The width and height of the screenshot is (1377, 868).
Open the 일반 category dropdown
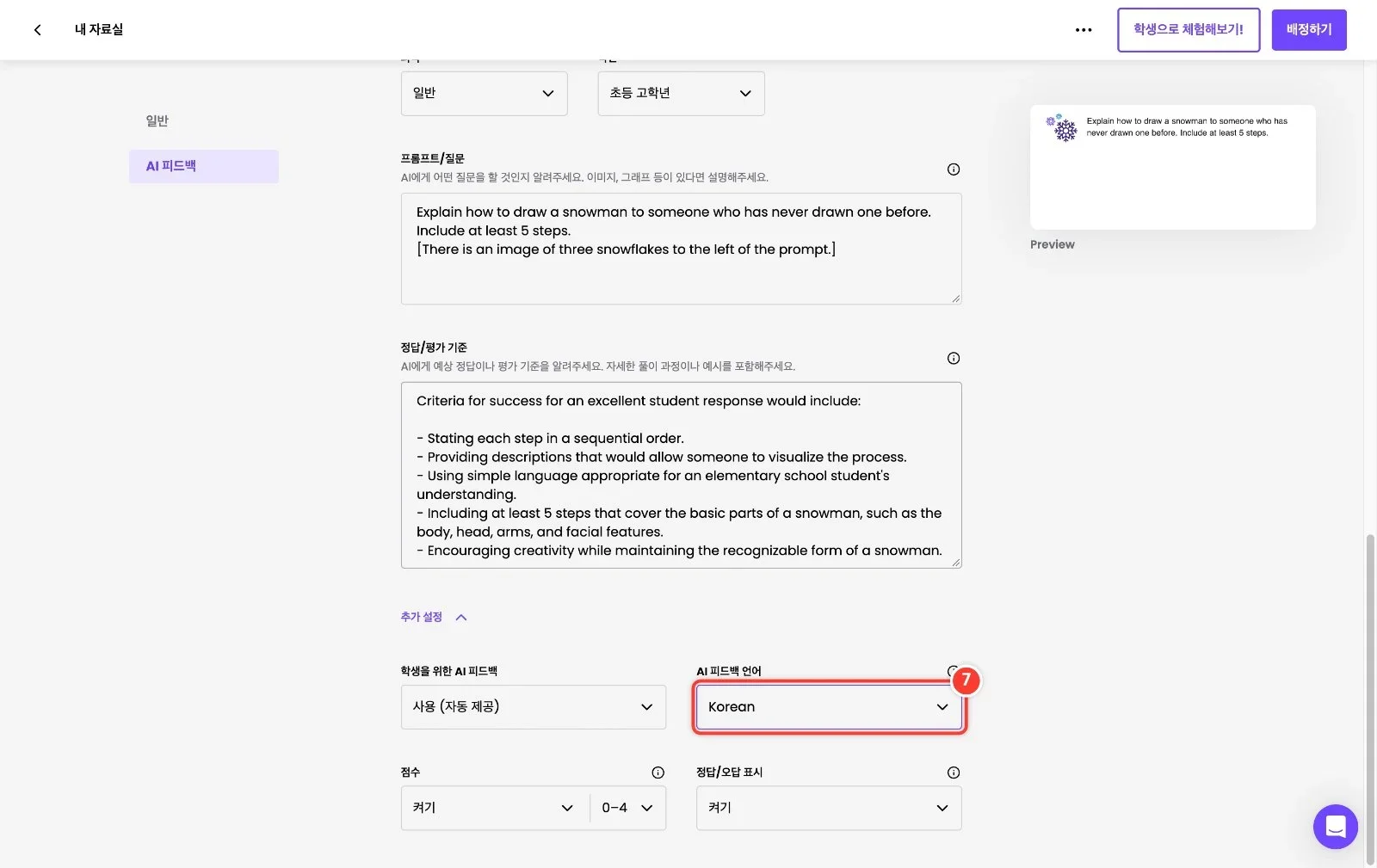[484, 93]
